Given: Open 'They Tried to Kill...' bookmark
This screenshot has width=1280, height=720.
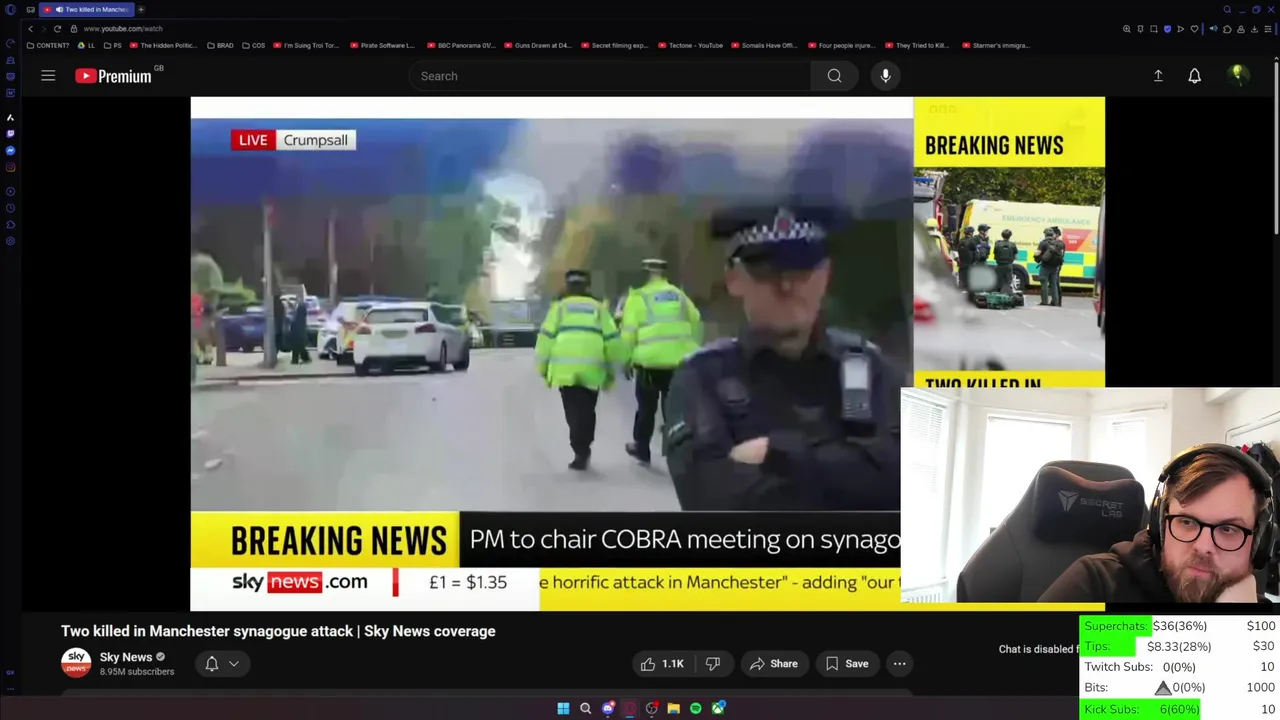Looking at the screenshot, I should (x=917, y=45).
